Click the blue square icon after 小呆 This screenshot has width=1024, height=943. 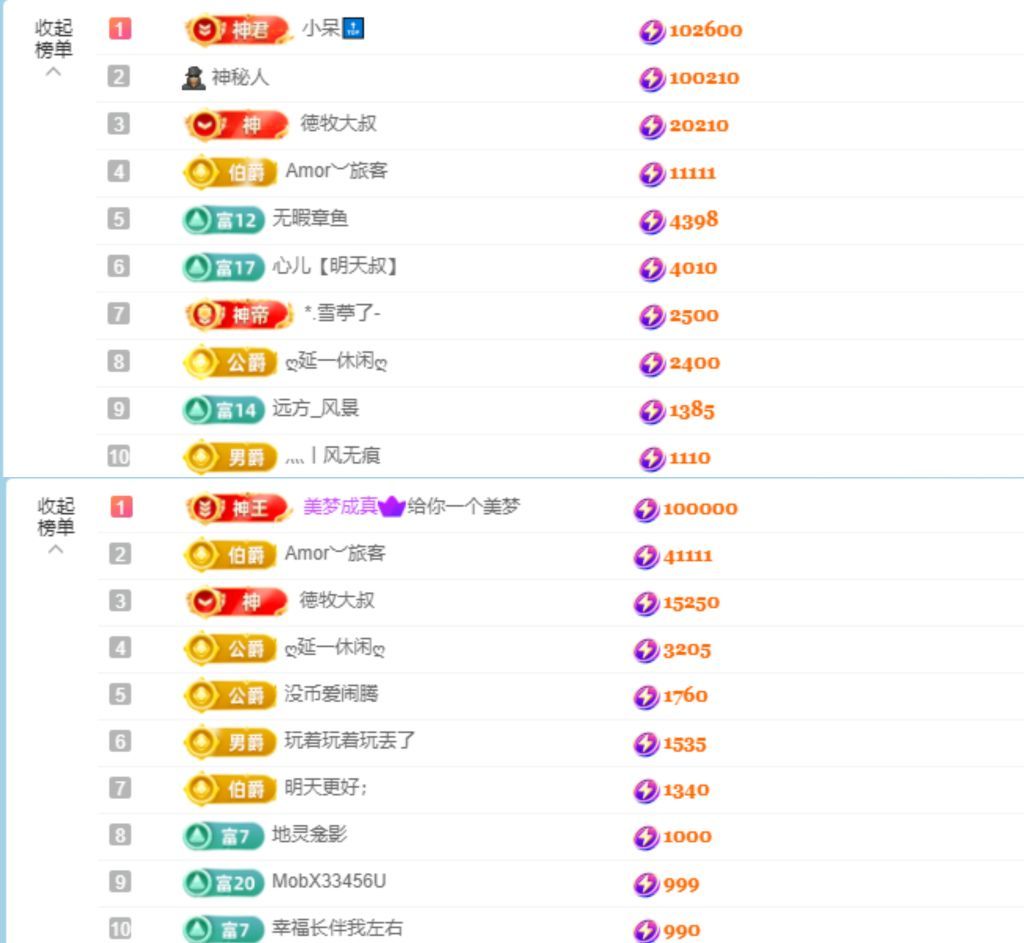coord(353,29)
